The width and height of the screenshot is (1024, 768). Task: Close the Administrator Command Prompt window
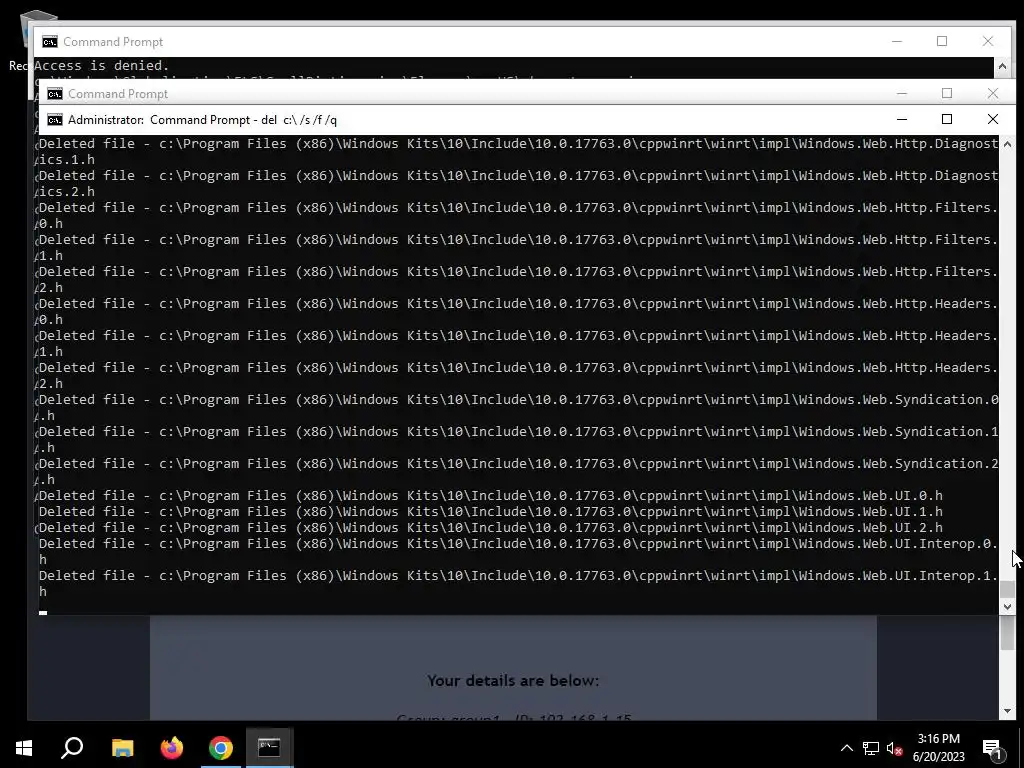coord(993,119)
